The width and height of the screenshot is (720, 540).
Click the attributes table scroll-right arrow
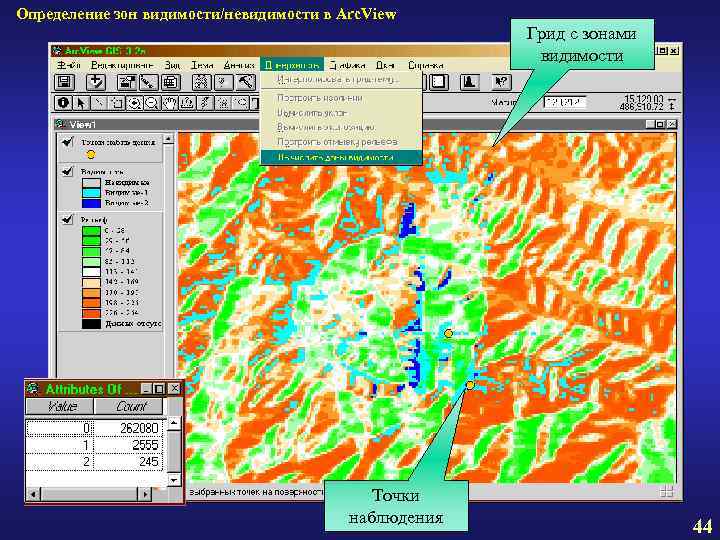[145, 495]
